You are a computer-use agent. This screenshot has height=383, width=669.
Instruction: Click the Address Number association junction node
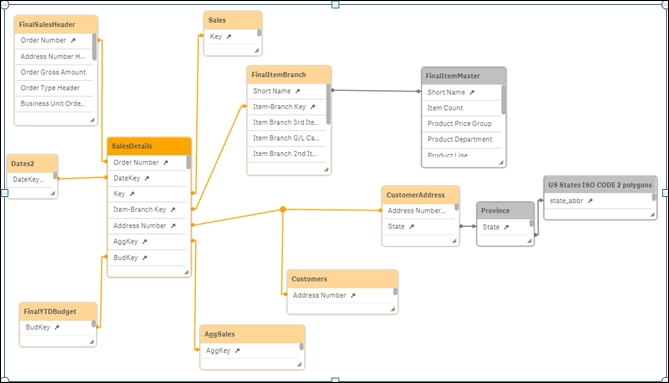click(x=283, y=209)
